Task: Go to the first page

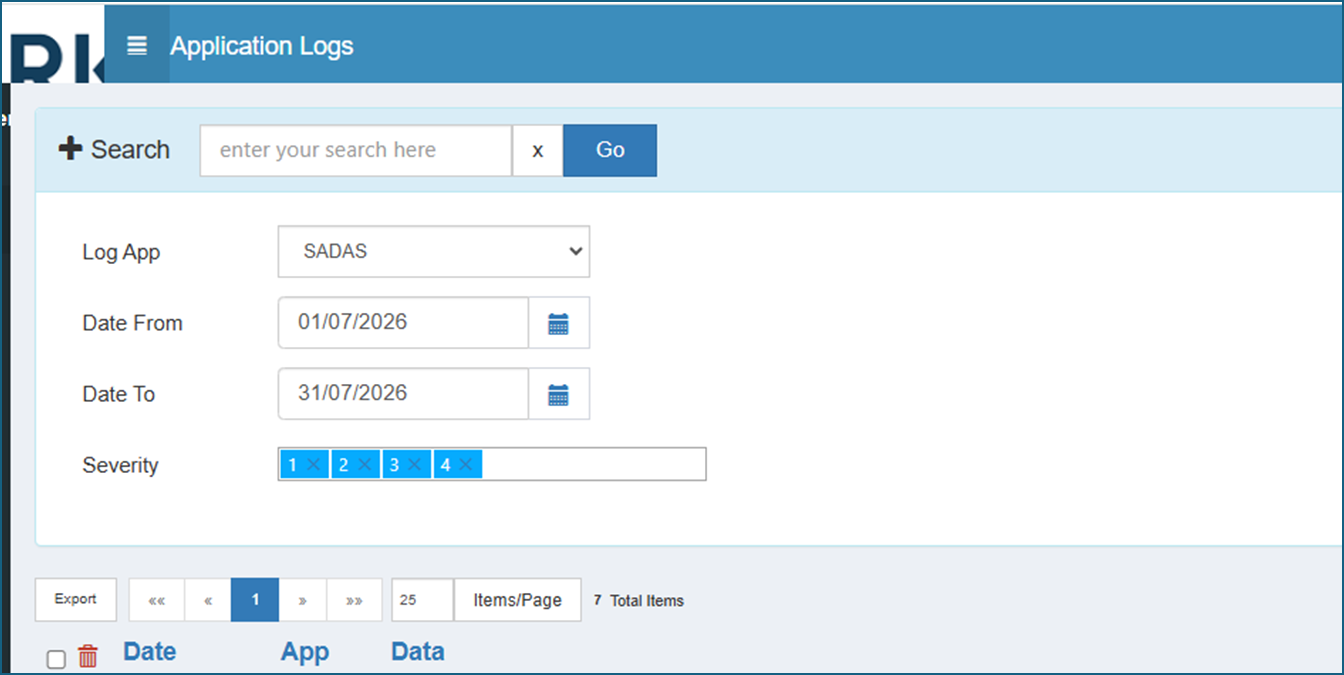Action: pos(157,600)
